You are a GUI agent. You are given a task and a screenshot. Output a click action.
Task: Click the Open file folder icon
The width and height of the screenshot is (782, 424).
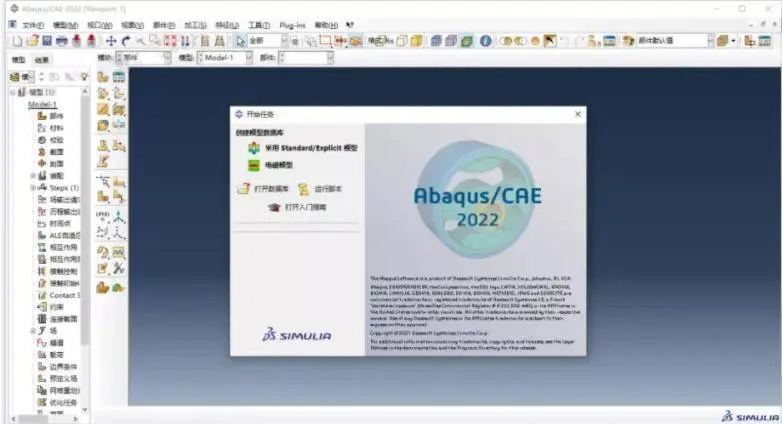point(32,41)
